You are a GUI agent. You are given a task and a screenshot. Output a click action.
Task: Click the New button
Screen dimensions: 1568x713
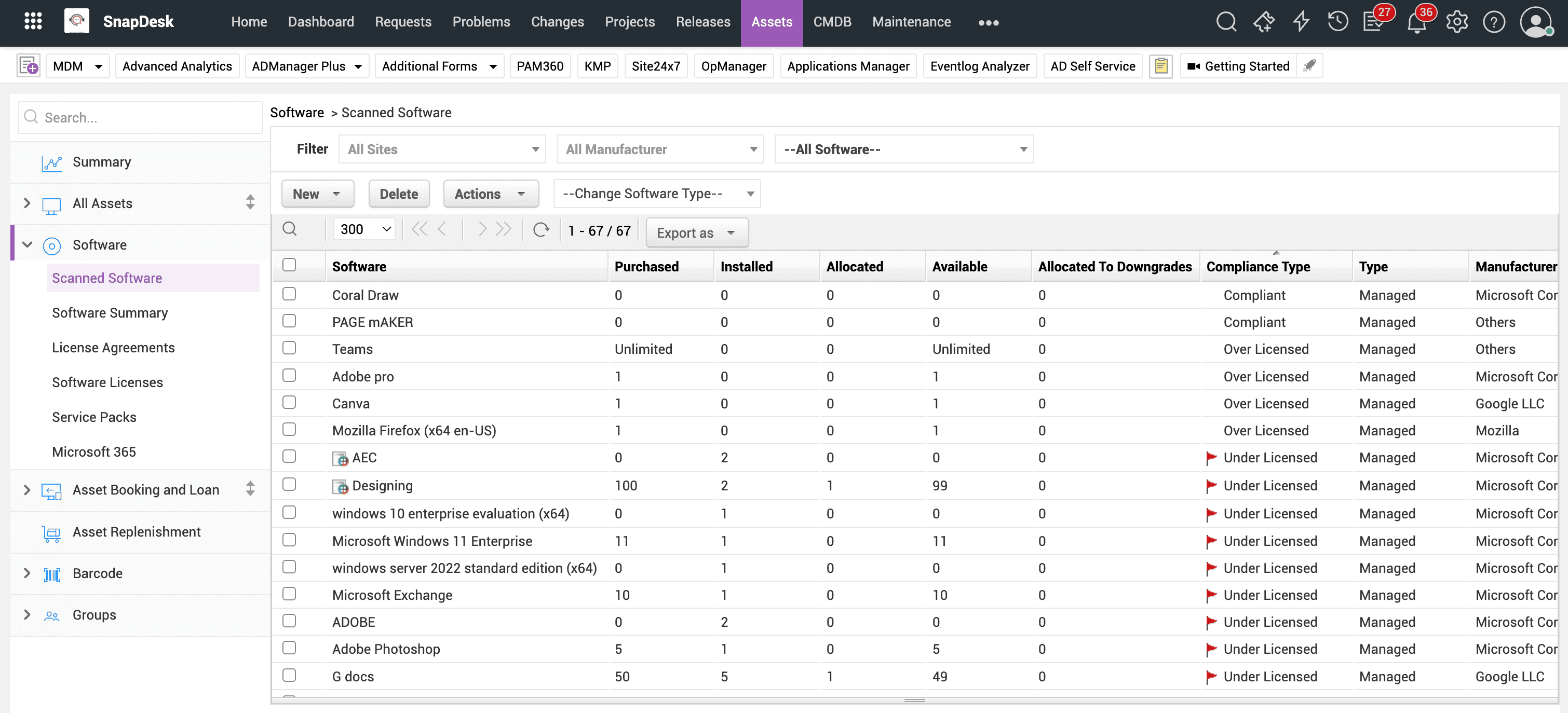click(x=318, y=194)
